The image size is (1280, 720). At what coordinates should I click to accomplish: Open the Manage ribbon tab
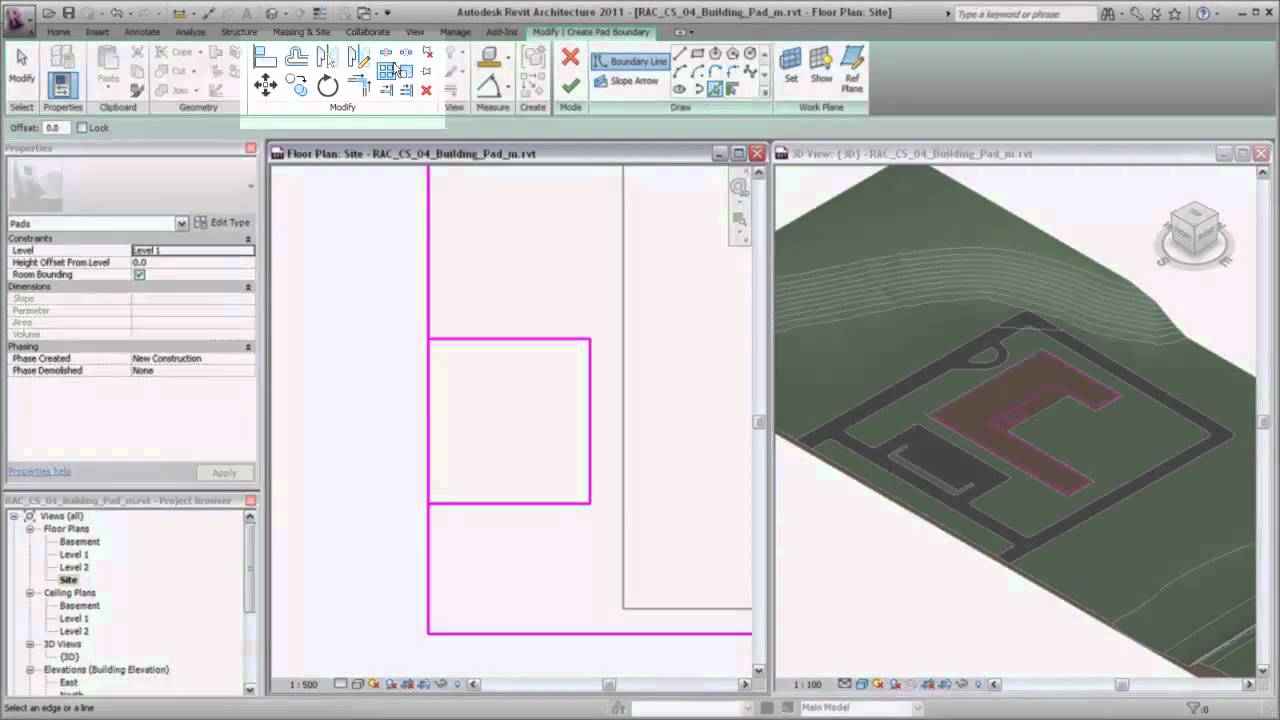pyautogui.click(x=455, y=32)
